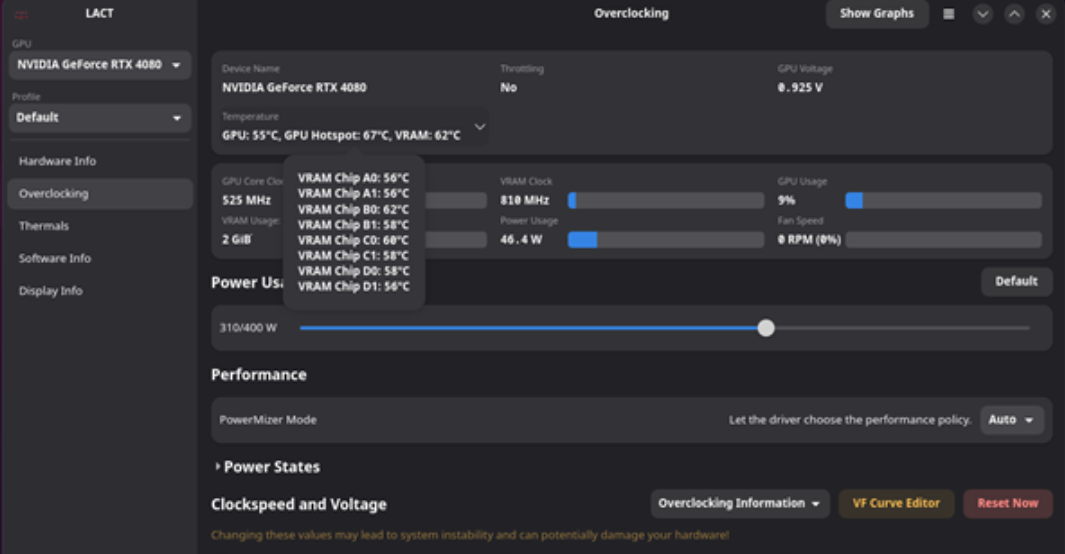Click the GPU Usage progress bar
The width and height of the screenshot is (1065, 554).
pos(943,200)
